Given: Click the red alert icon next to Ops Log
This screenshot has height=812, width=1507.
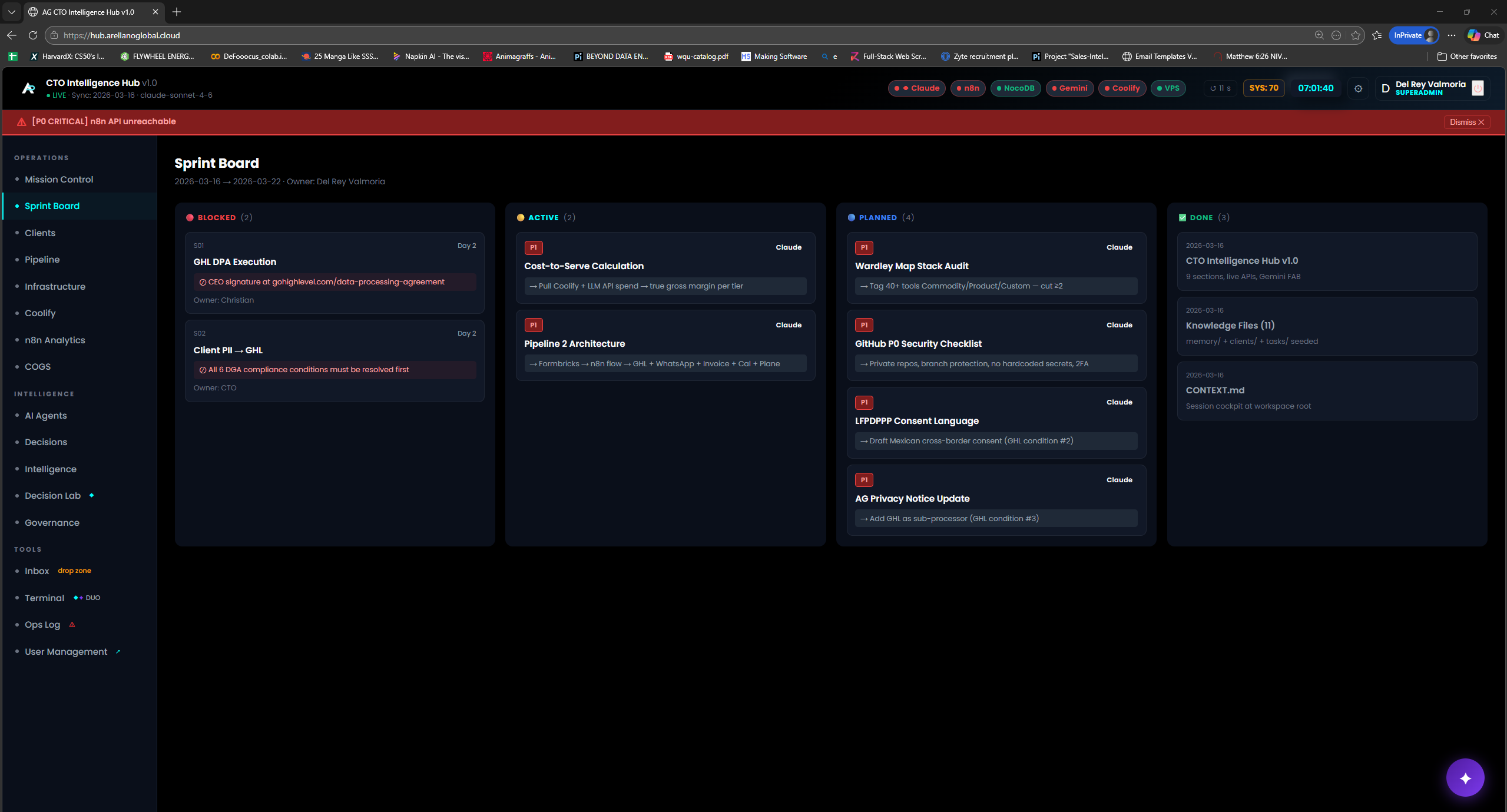Looking at the screenshot, I should 72,625.
